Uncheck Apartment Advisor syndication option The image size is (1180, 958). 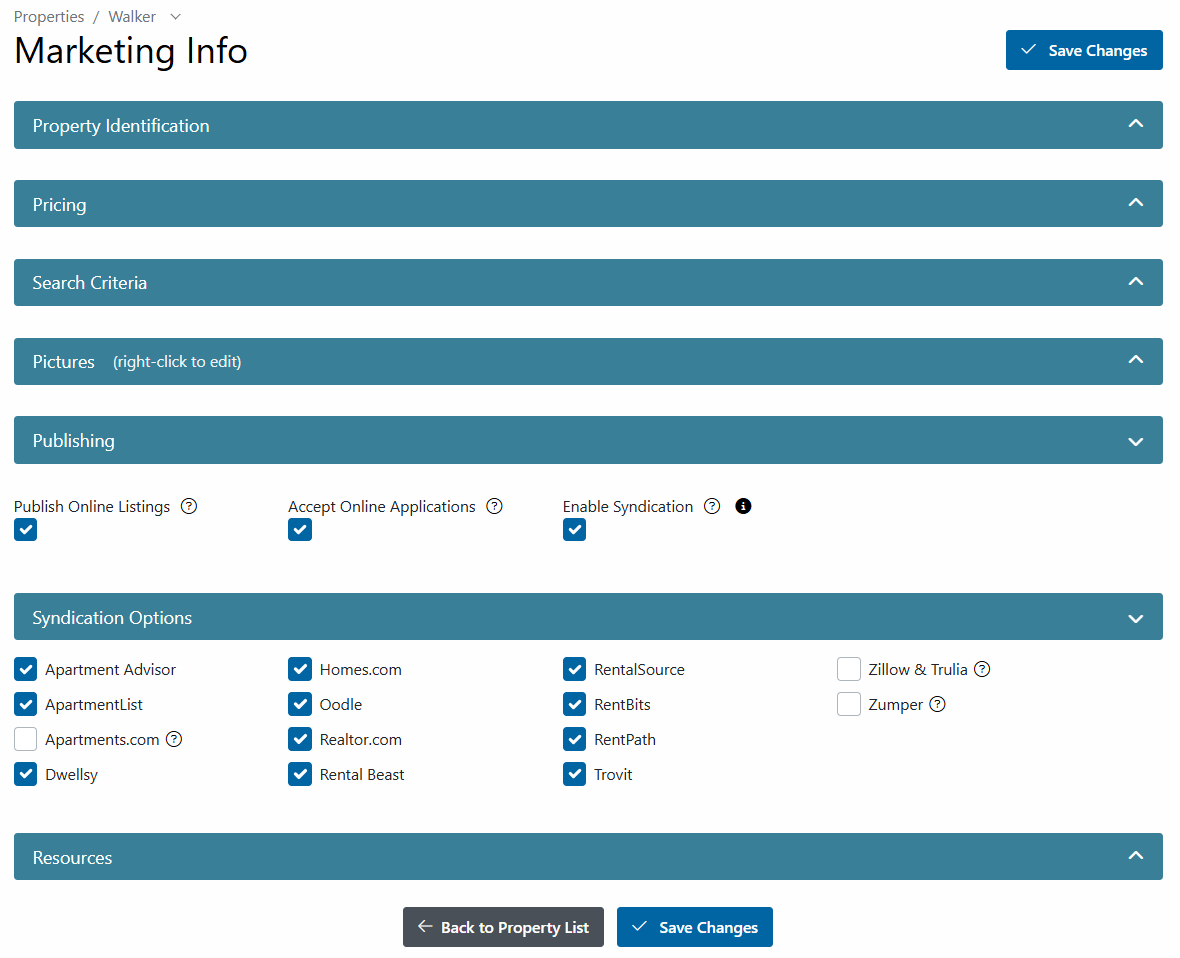pyautogui.click(x=26, y=669)
